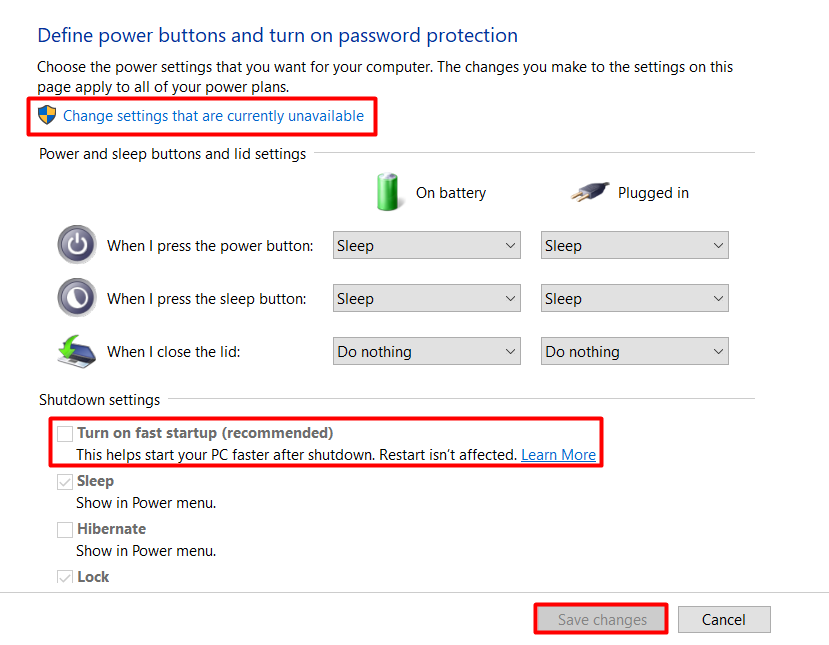
Task: Click the UAC shield icon
Action: click(47, 115)
